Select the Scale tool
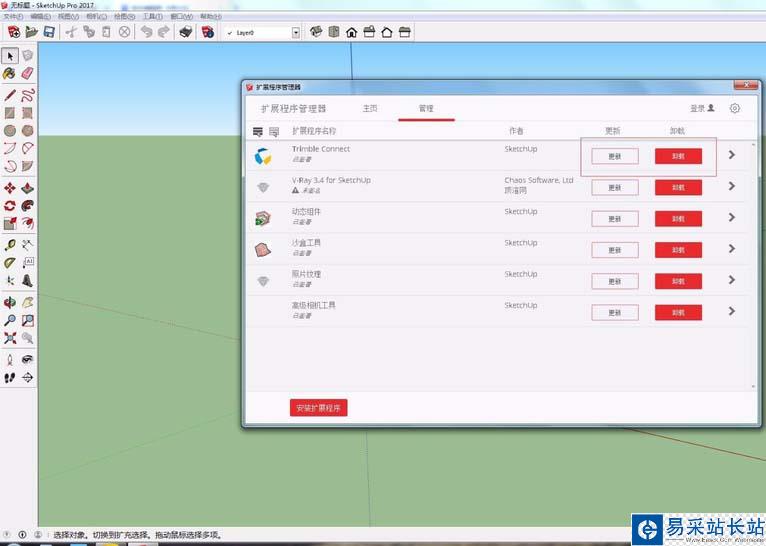 (x=10, y=223)
